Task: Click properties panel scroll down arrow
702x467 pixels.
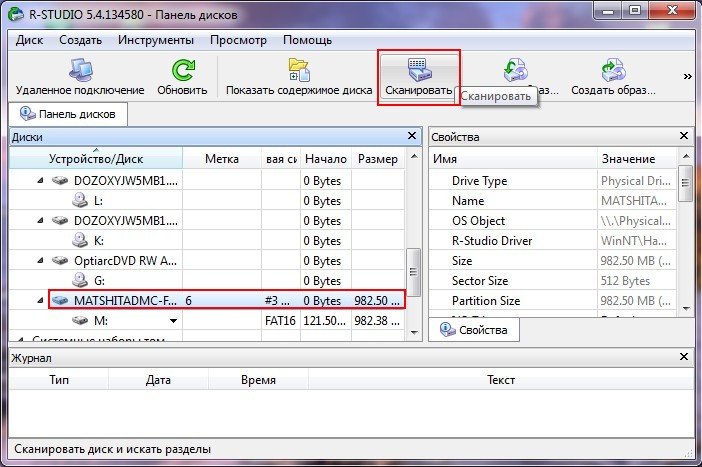Action: (x=685, y=308)
